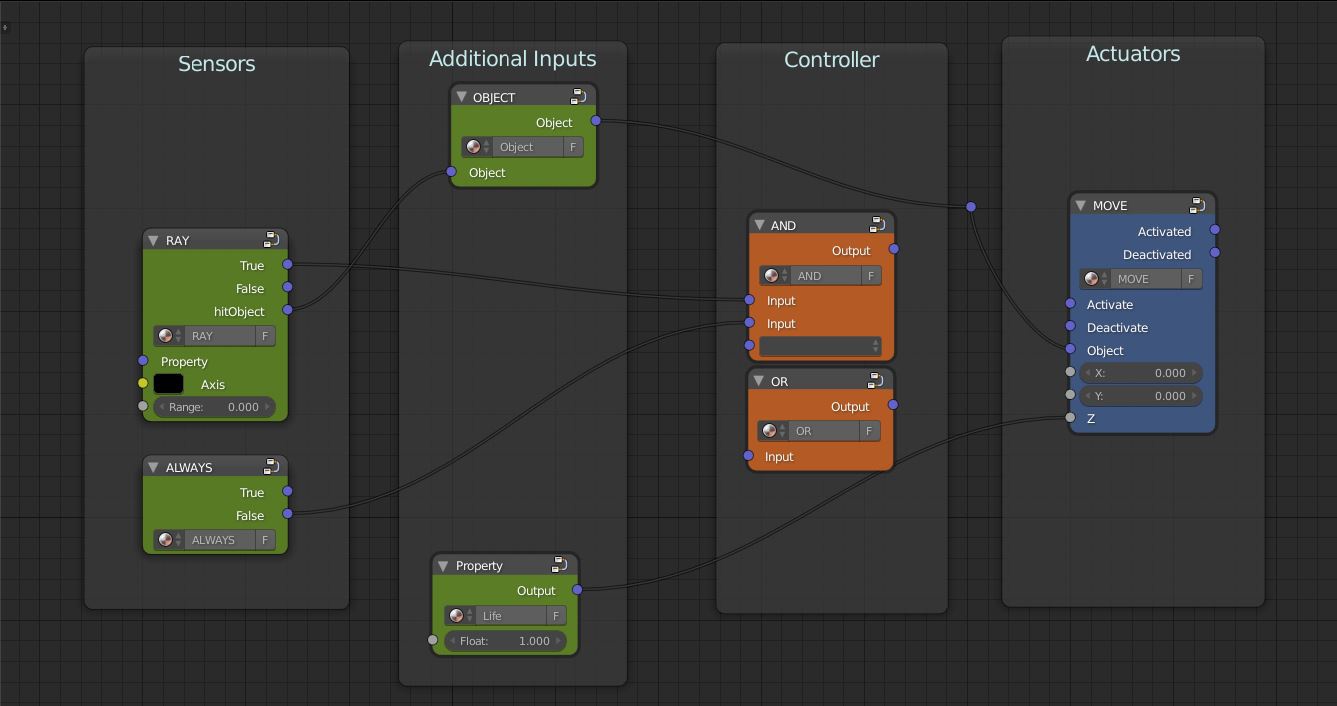Pick the Axis color swatch in RAY node

(x=168, y=384)
